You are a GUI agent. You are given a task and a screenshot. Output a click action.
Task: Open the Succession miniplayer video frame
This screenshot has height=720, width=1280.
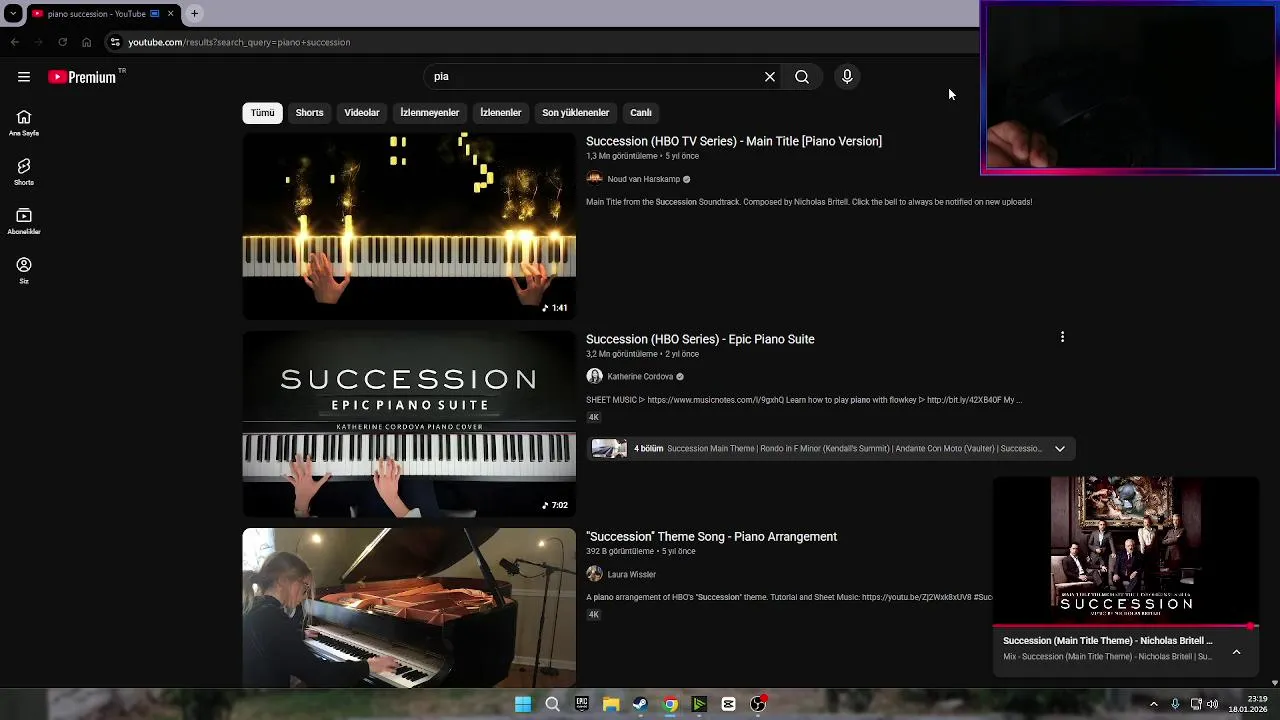click(x=1125, y=550)
